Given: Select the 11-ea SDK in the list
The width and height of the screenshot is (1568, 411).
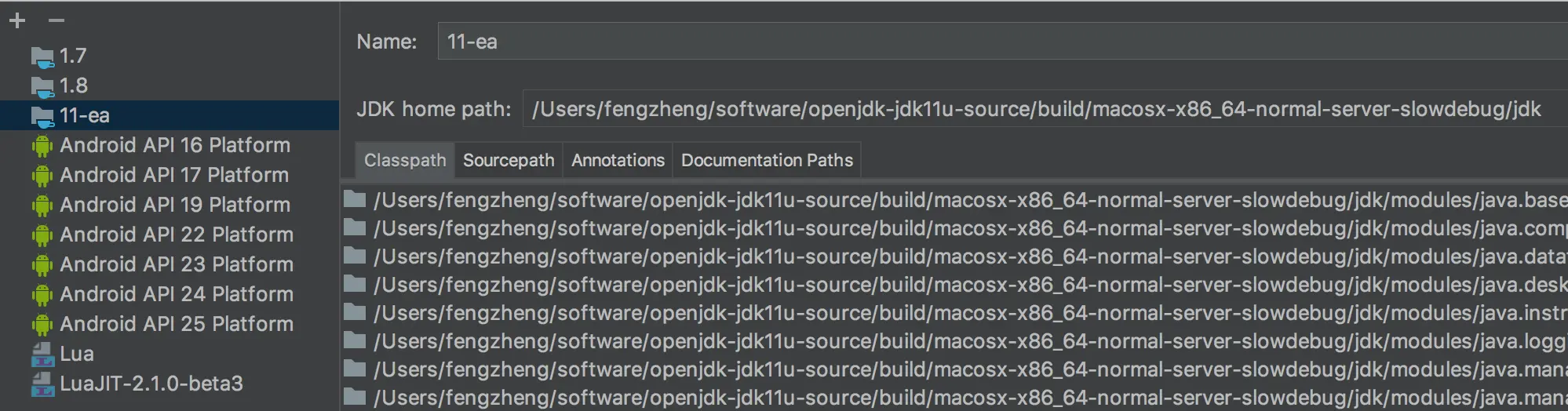Looking at the screenshot, I should coord(85,116).
